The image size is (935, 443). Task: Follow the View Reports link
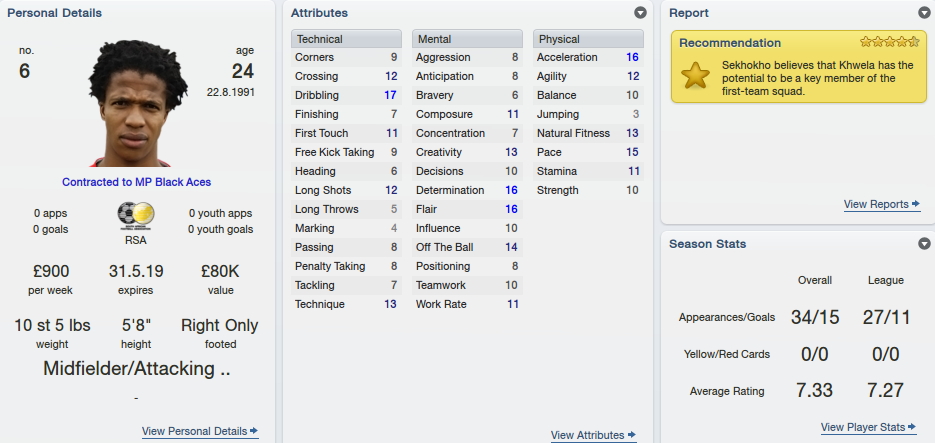(876, 205)
